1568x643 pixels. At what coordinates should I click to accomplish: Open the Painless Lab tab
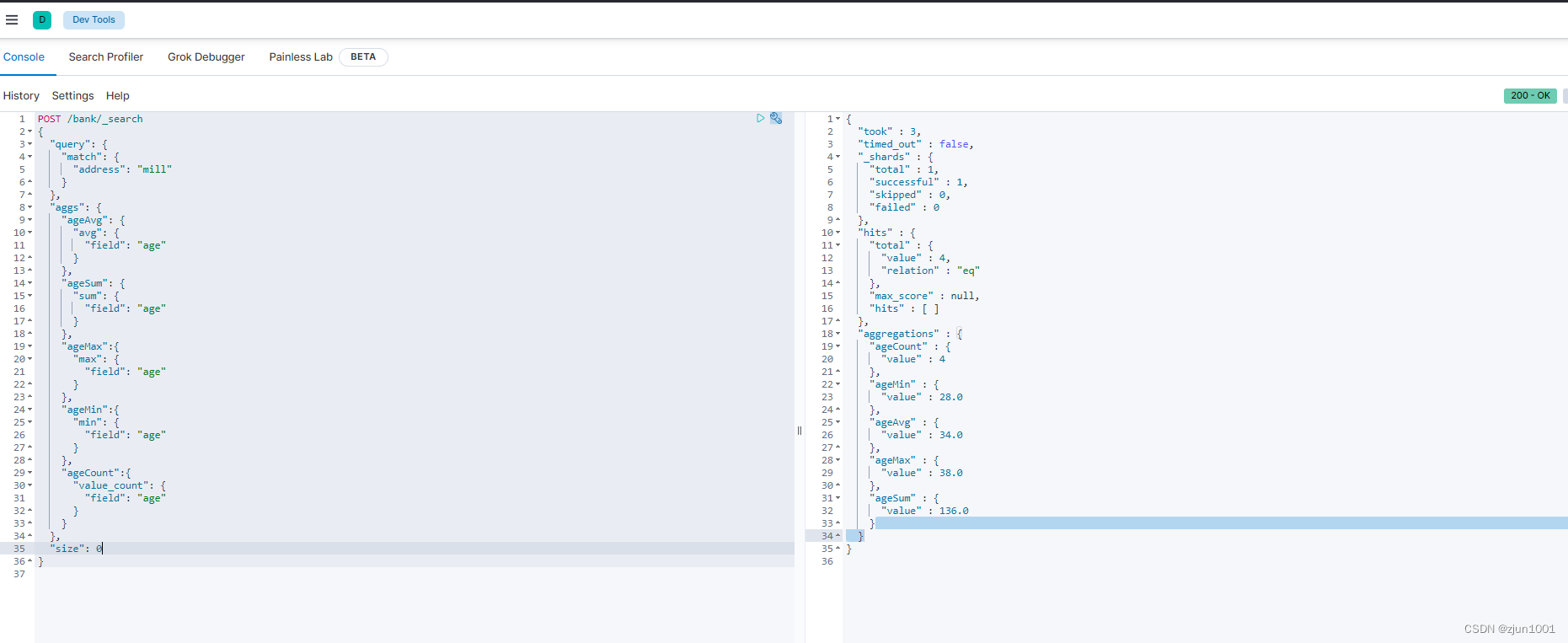click(301, 57)
